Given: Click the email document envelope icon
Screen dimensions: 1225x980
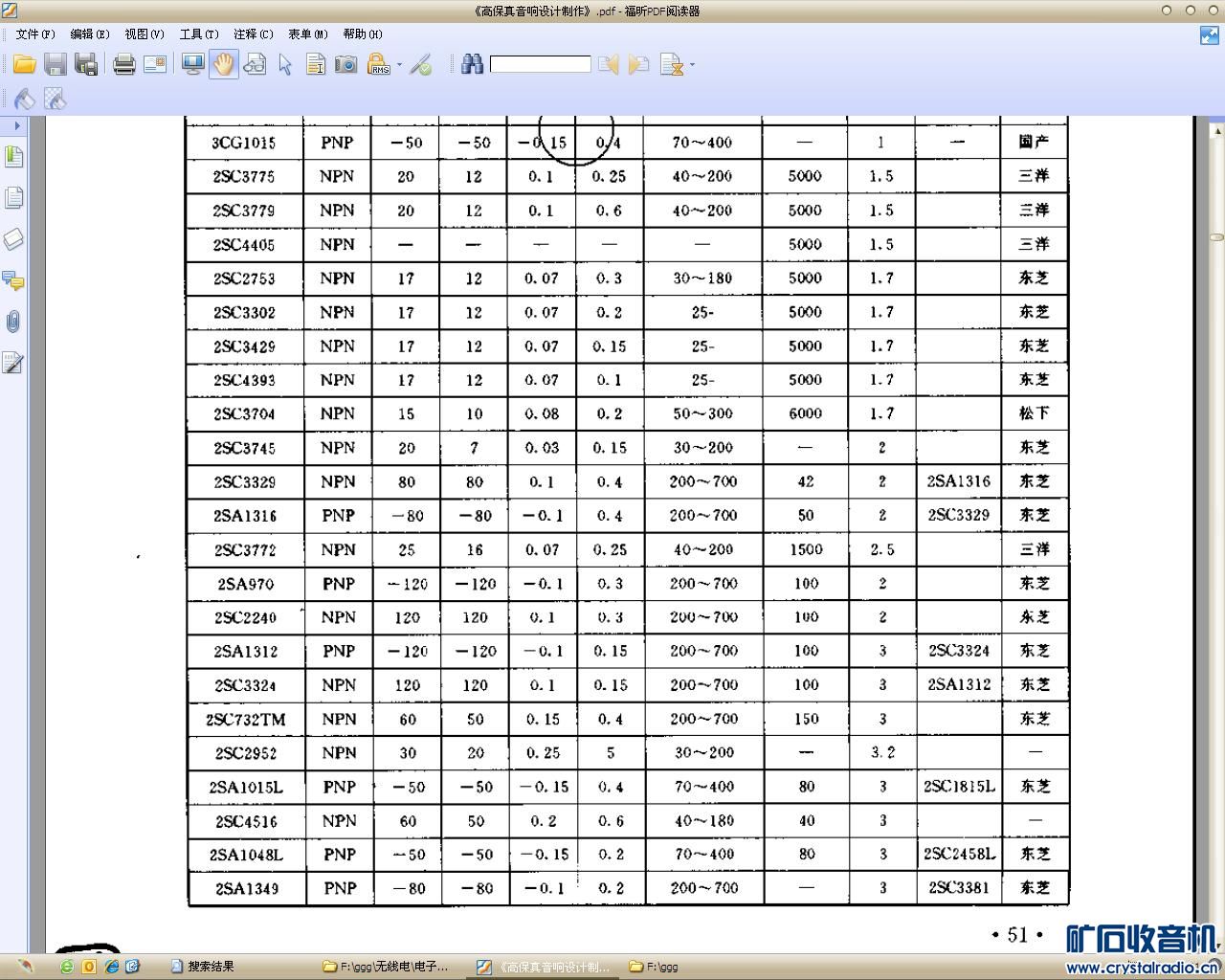Looking at the screenshot, I should 155,64.
